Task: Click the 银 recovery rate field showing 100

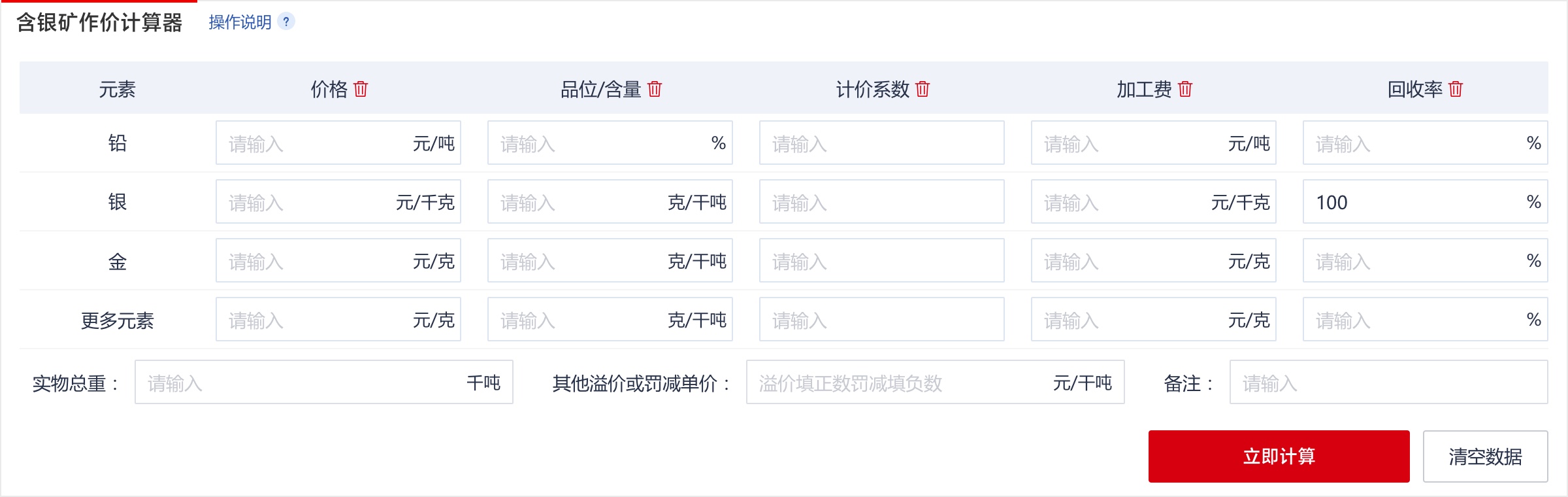Action: click(x=1411, y=202)
